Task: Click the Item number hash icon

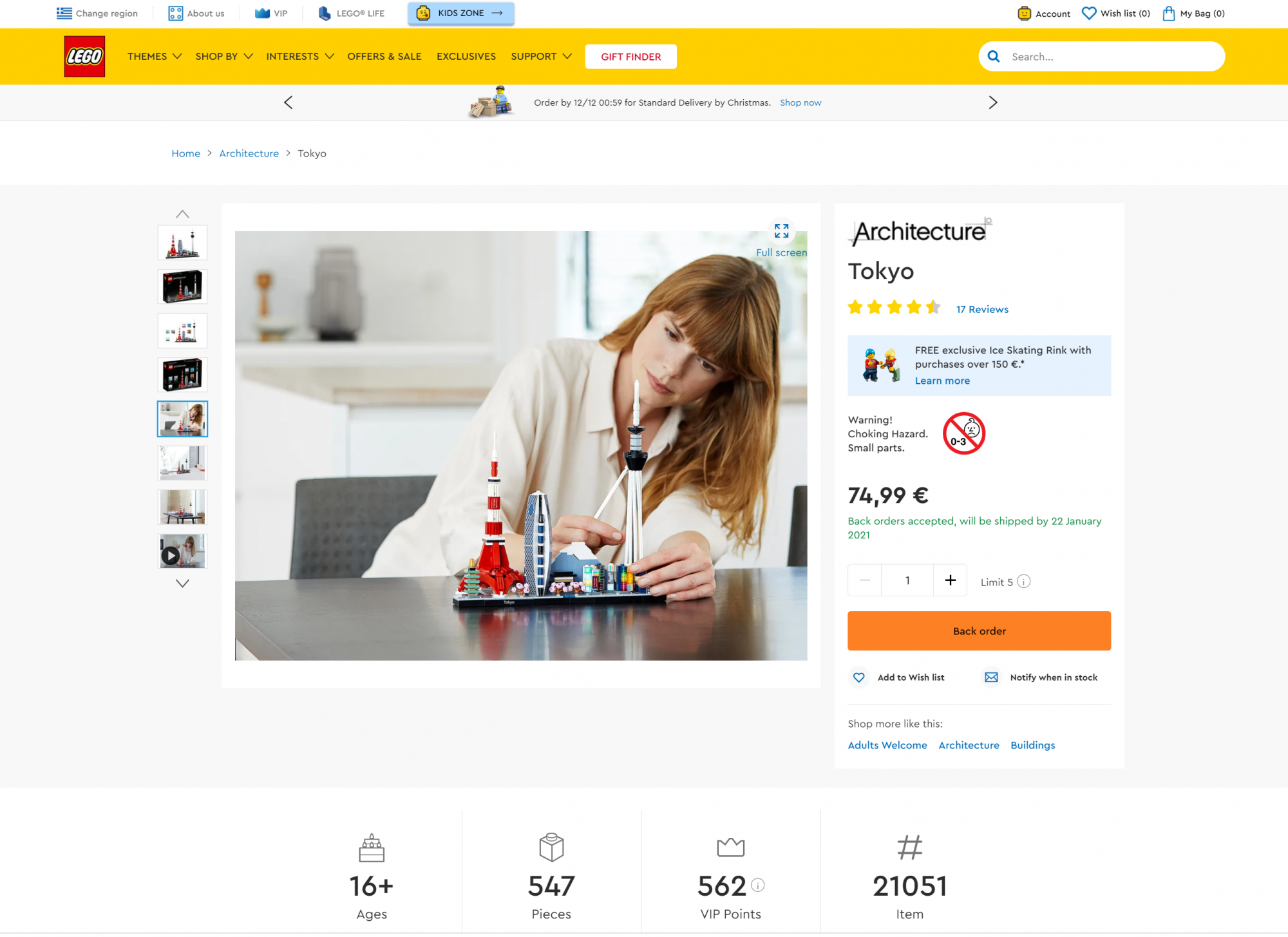Action: pos(909,847)
